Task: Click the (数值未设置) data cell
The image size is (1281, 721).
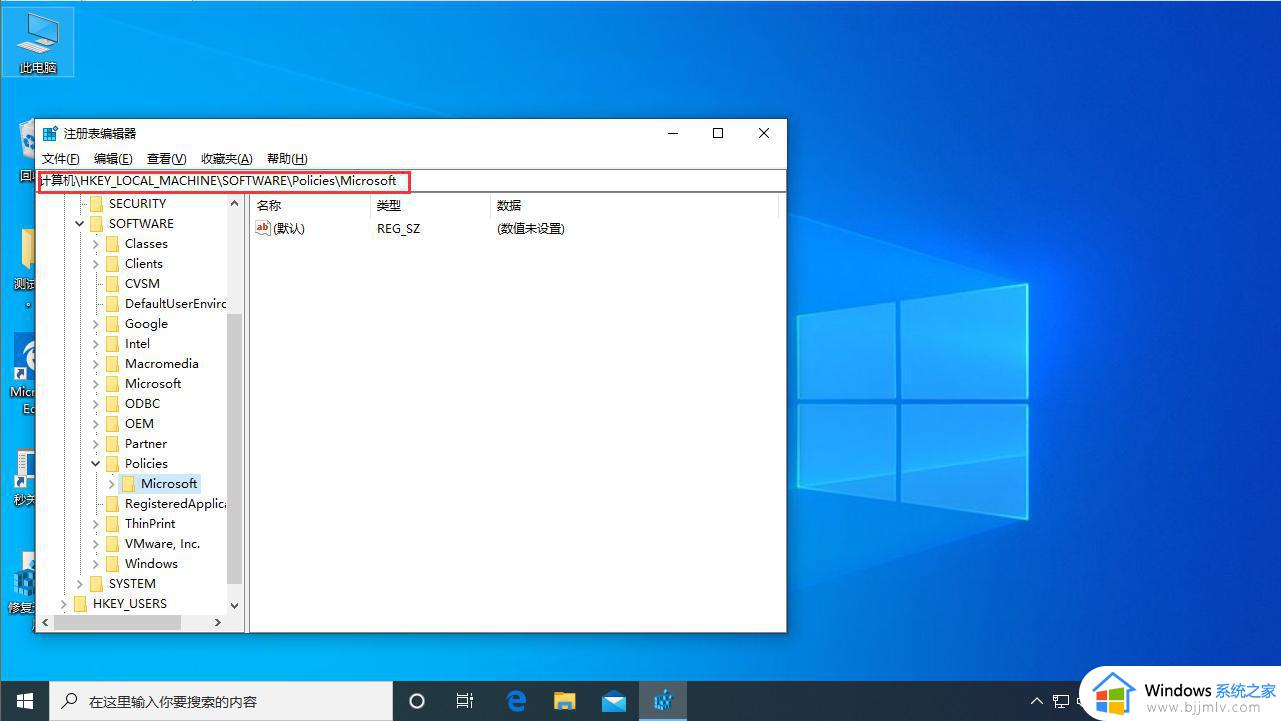Action: 530,228
